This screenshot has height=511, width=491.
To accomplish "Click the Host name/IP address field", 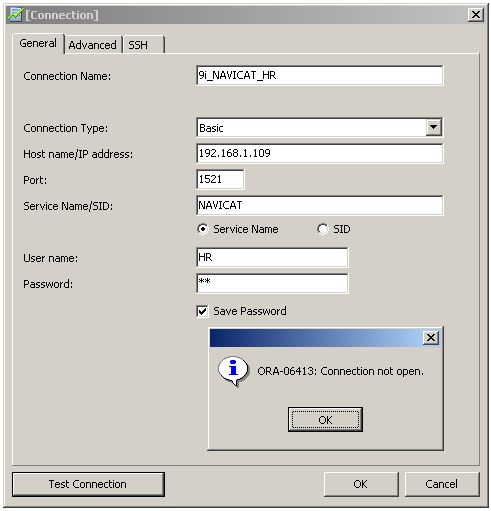I will coord(320,153).
